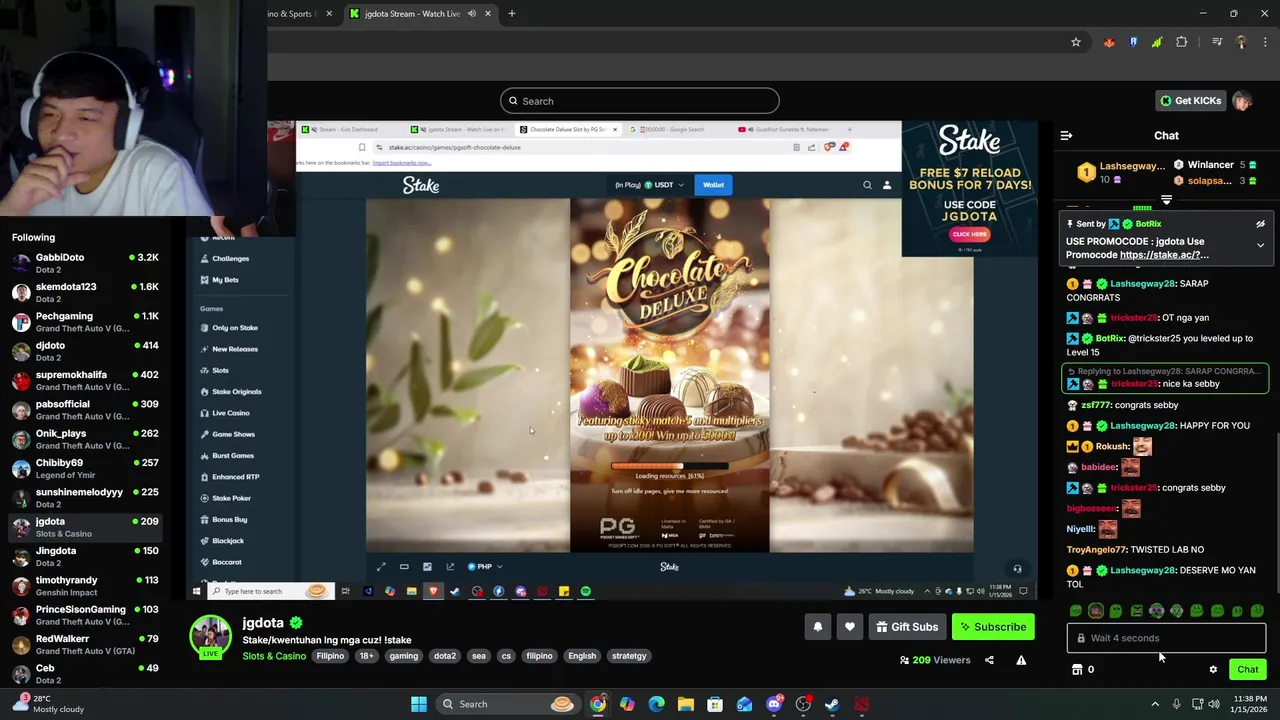Screen dimensions: 1280x720
Task: Focus the chat message input field
Action: point(1166,638)
